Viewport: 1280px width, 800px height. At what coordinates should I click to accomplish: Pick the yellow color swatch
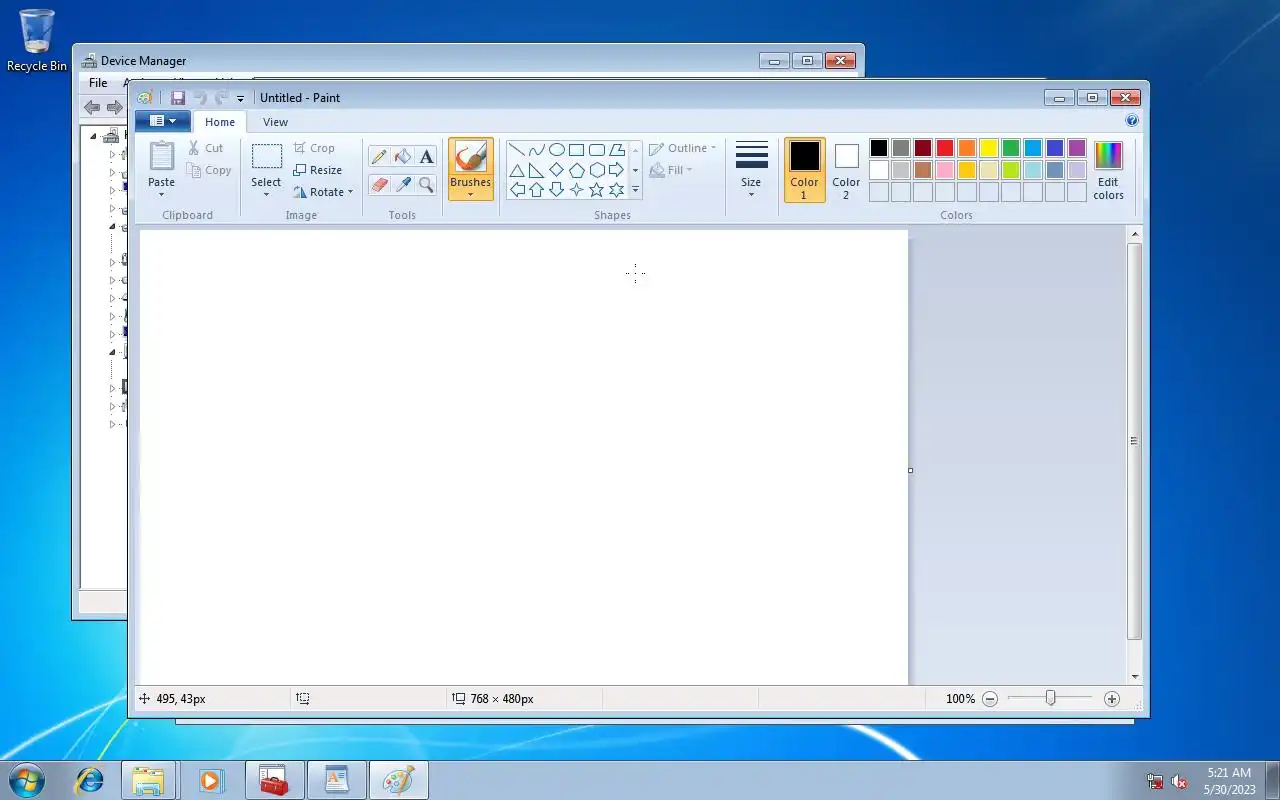[x=989, y=148]
